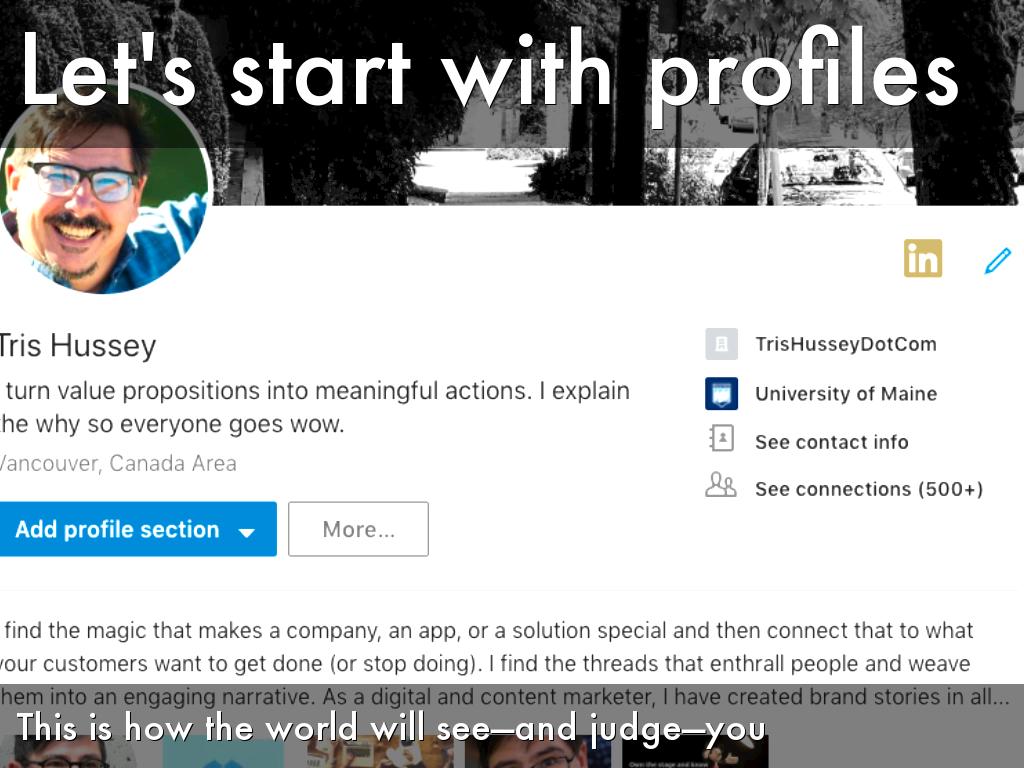Click the See contact info link
The width and height of the screenshot is (1024, 768).
tap(831, 441)
